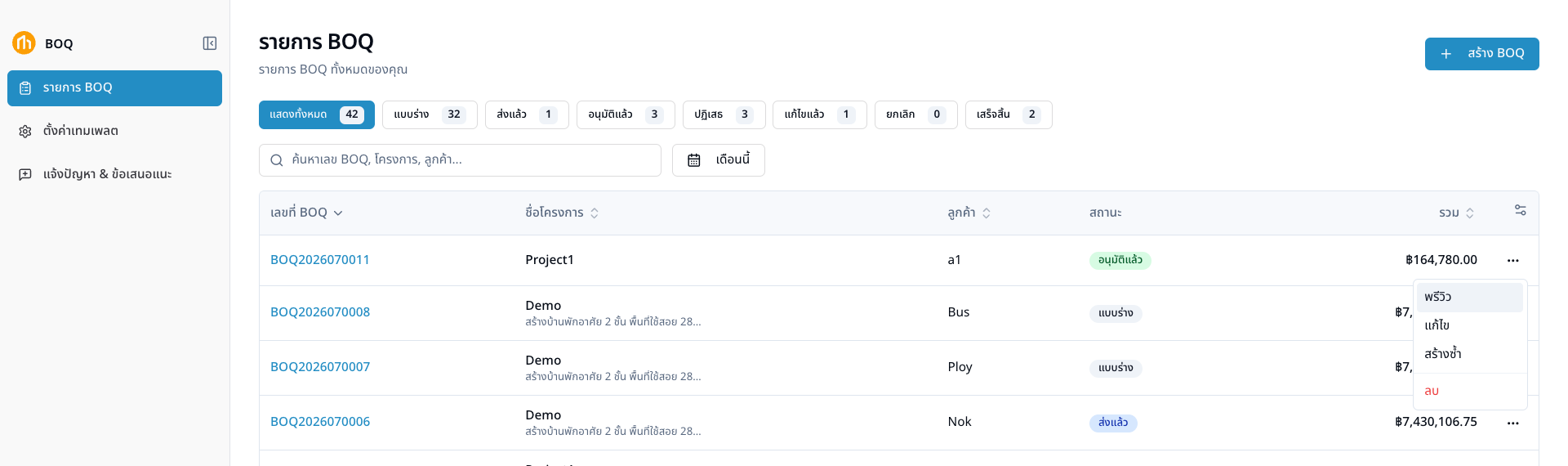The image size is (1568, 466).
Task: Filter by แบบร่าง 32 status
Action: click(430, 115)
